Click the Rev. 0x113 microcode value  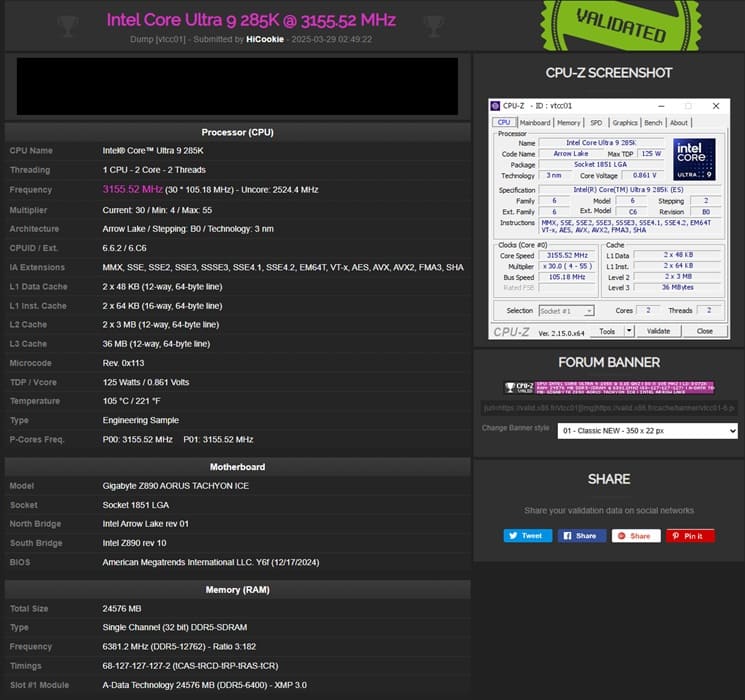pyautogui.click(x=123, y=363)
